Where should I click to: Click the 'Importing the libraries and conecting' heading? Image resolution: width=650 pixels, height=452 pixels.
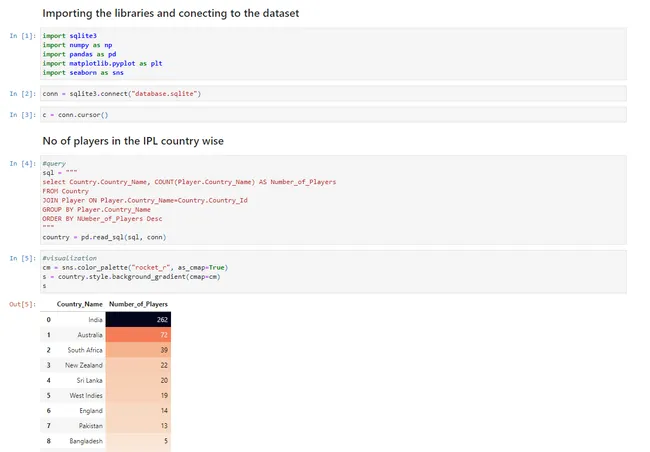pos(170,13)
